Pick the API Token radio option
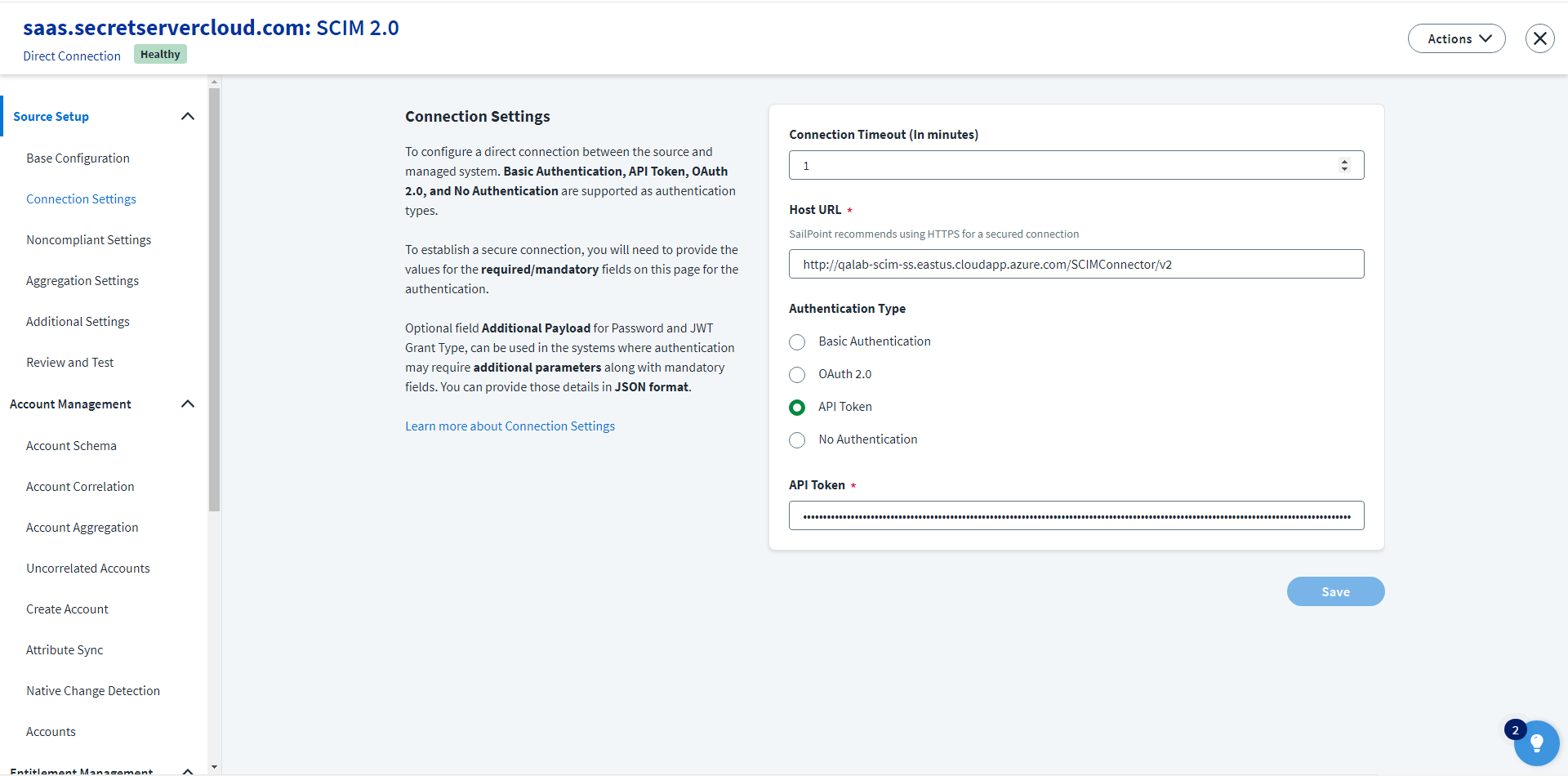The width and height of the screenshot is (1568, 776). tap(797, 408)
